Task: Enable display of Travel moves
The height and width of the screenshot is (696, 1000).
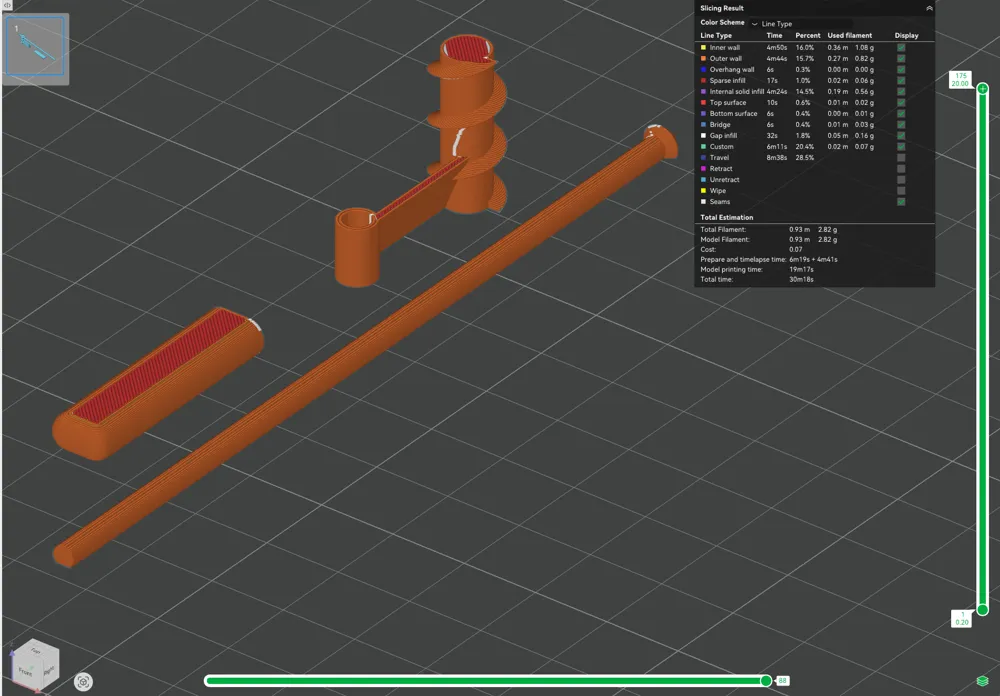Action: (901, 158)
